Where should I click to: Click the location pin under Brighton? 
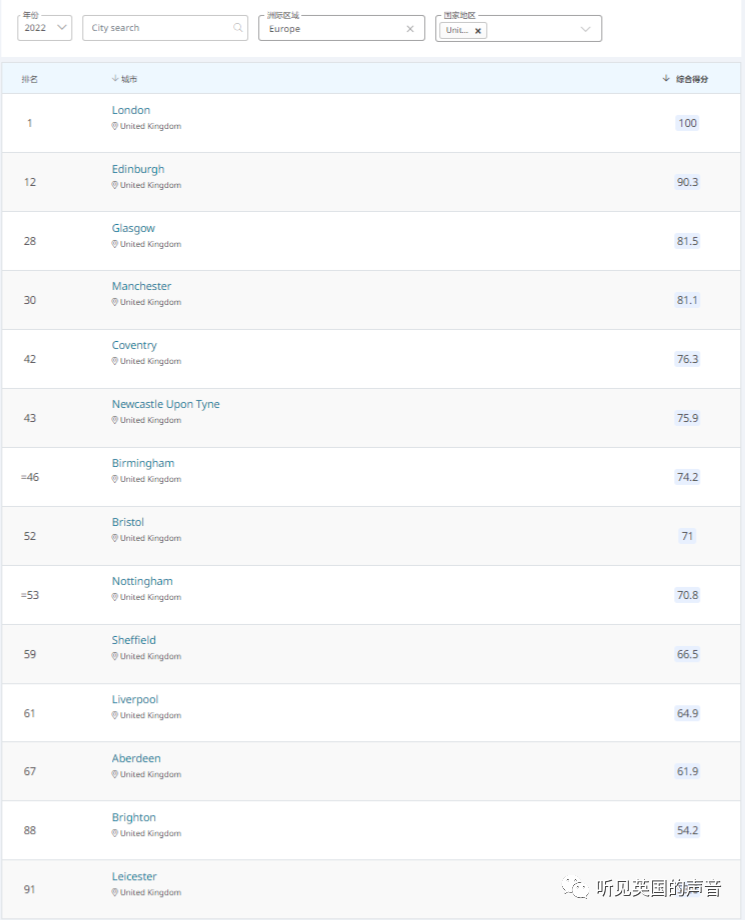[115, 833]
